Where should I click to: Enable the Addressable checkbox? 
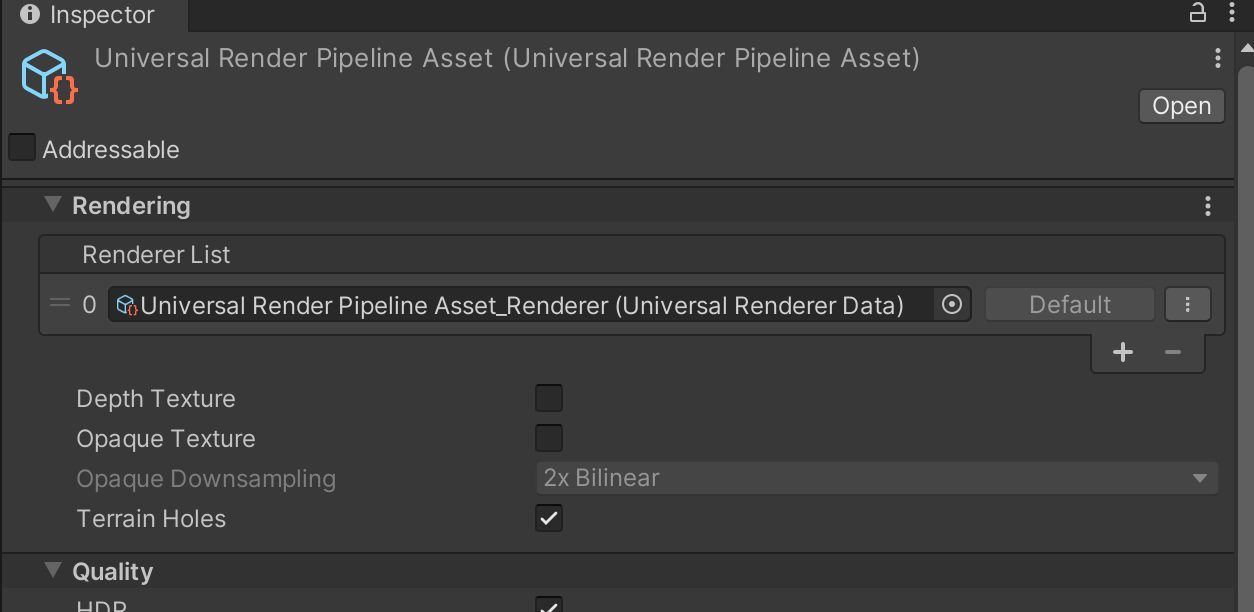(22, 148)
